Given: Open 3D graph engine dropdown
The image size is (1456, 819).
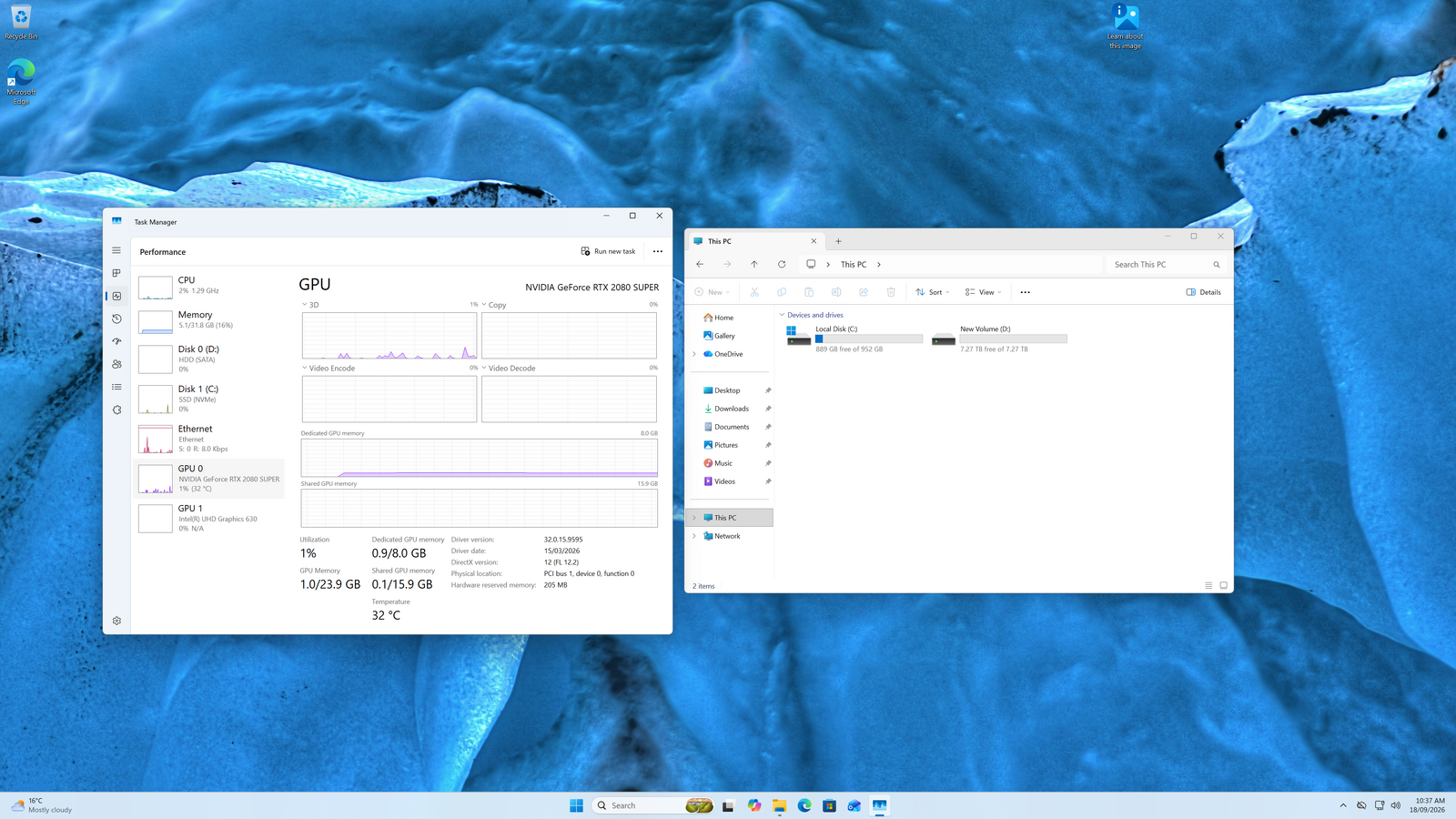Looking at the screenshot, I should point(310,305).
